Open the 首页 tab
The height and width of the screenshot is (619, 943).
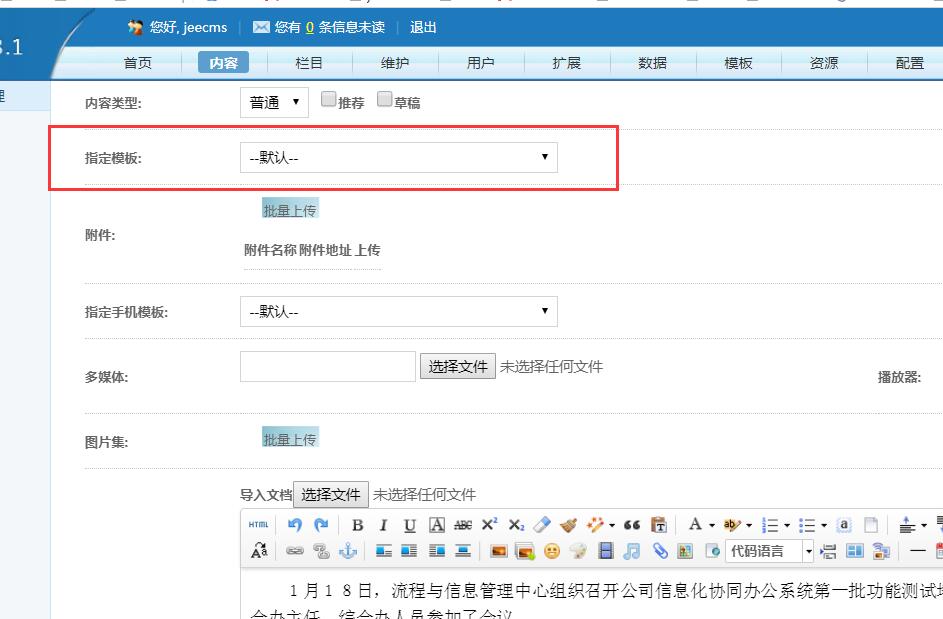tap(138, 63)
